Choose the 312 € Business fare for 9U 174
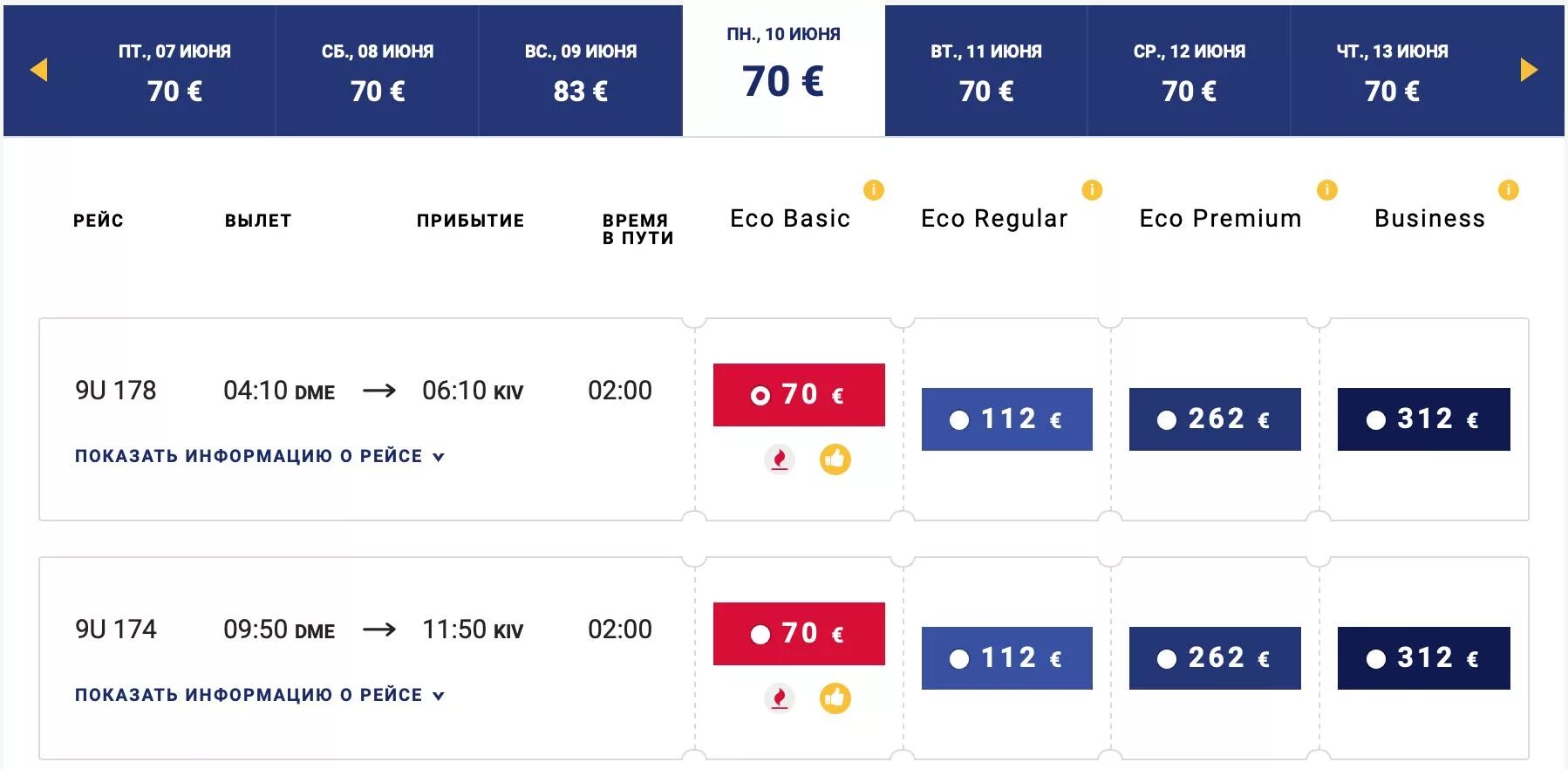This screenshot has height=769, width=1568. [x=1424, y=658]
